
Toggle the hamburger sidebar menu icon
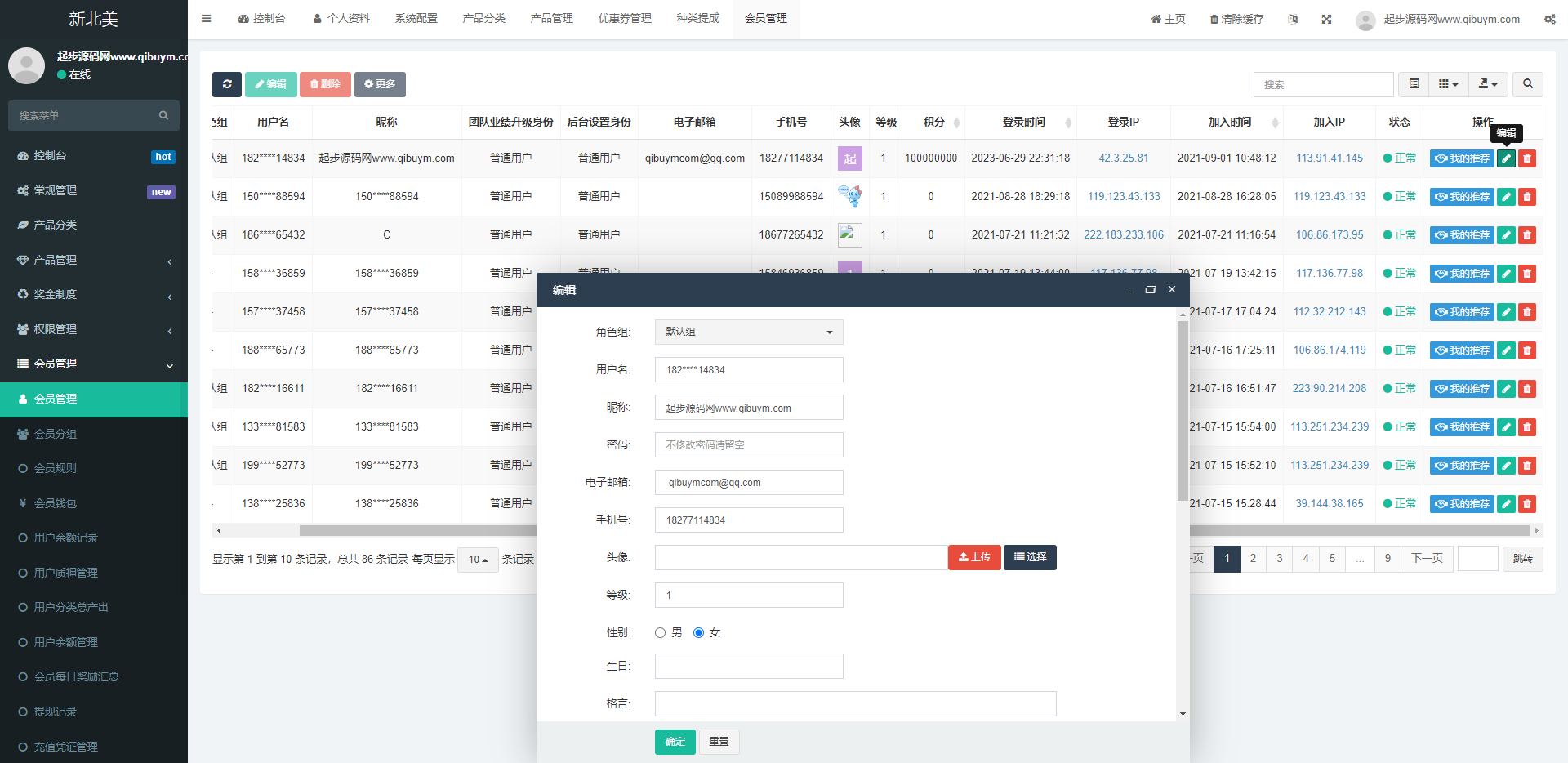pyautogui.click(x=207, y=19)
